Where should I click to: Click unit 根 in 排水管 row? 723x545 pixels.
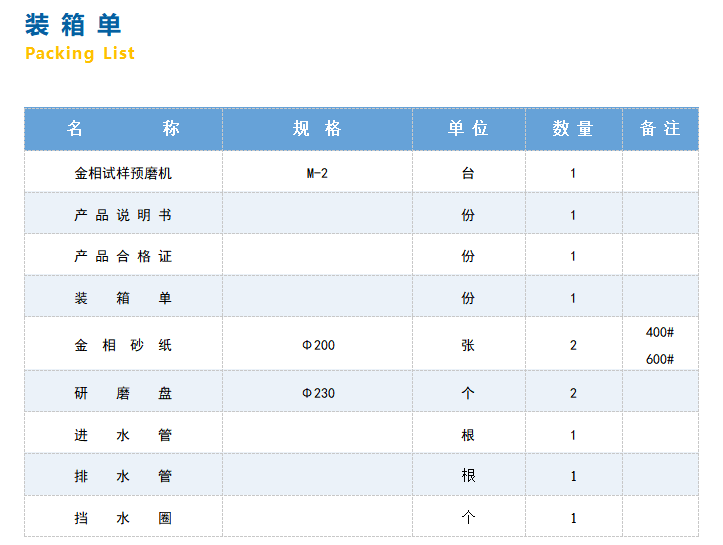468,475
